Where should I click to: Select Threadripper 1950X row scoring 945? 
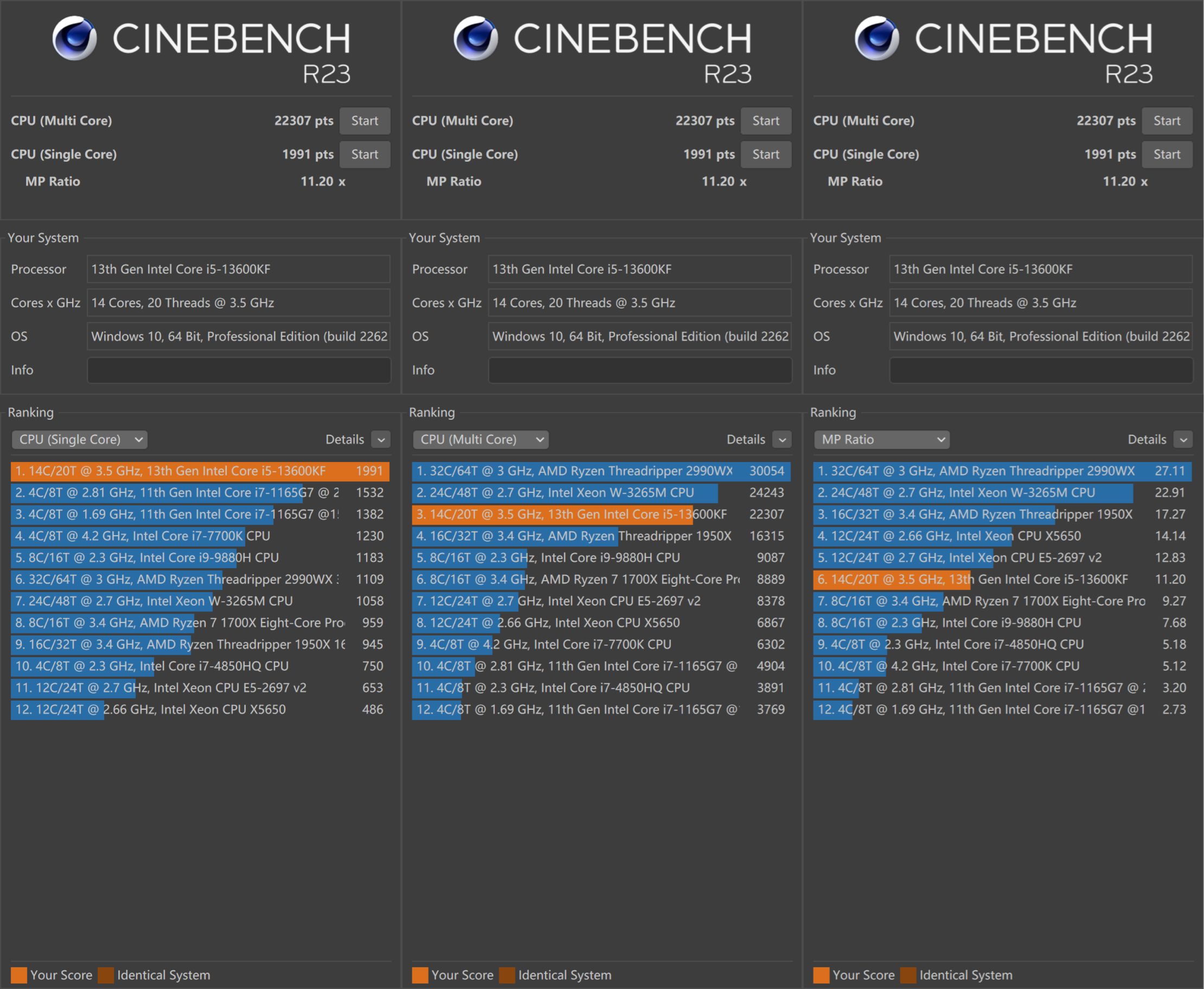200,644
